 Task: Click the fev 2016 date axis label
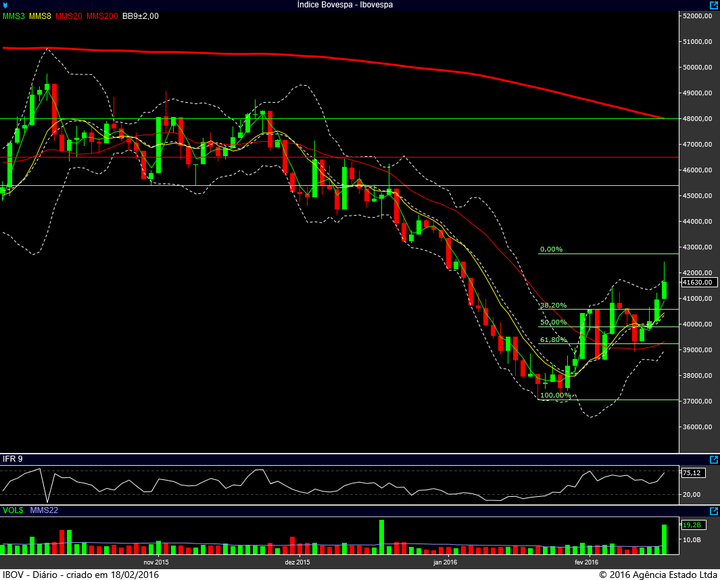586,562
